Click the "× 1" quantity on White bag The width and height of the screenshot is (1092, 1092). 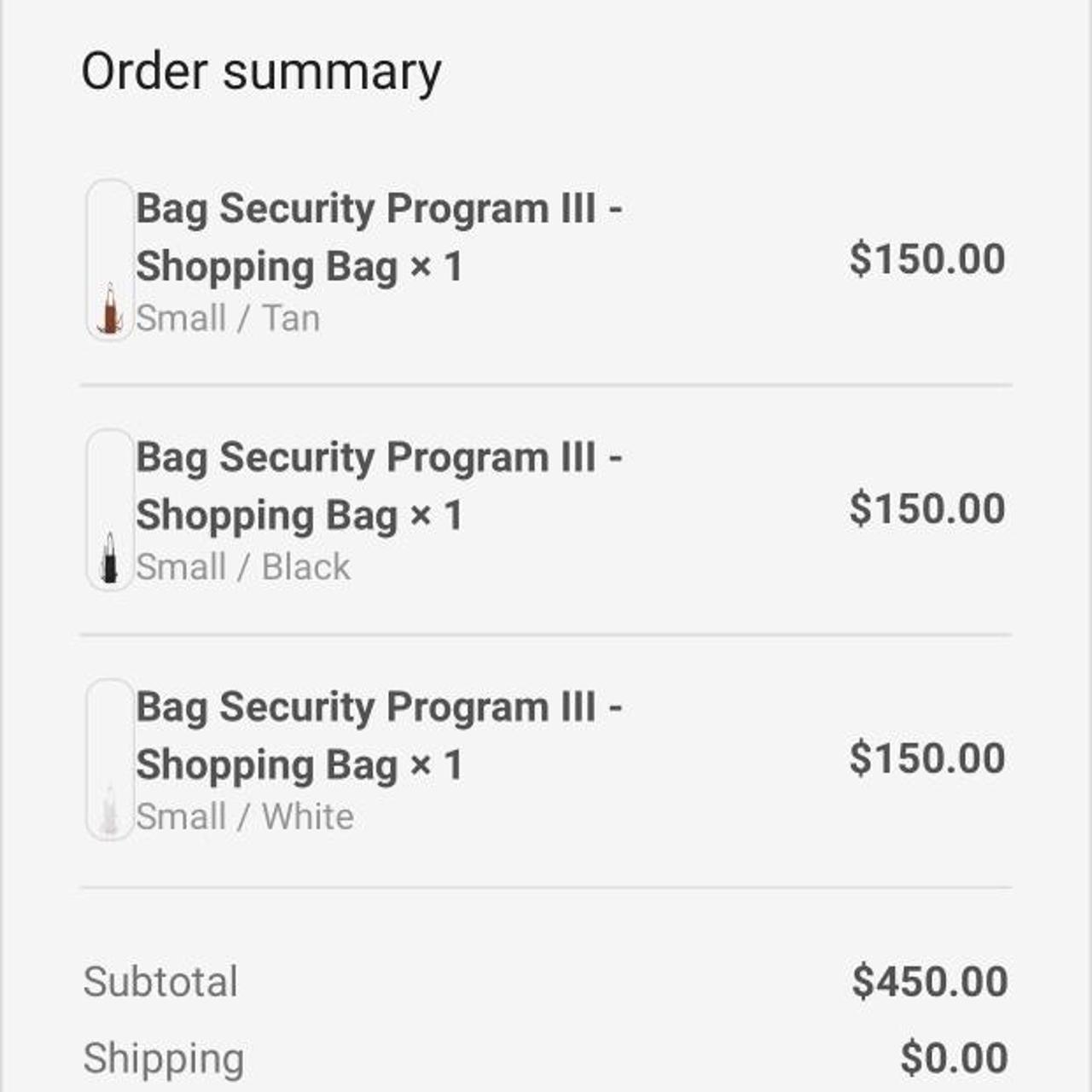[436, 765]
